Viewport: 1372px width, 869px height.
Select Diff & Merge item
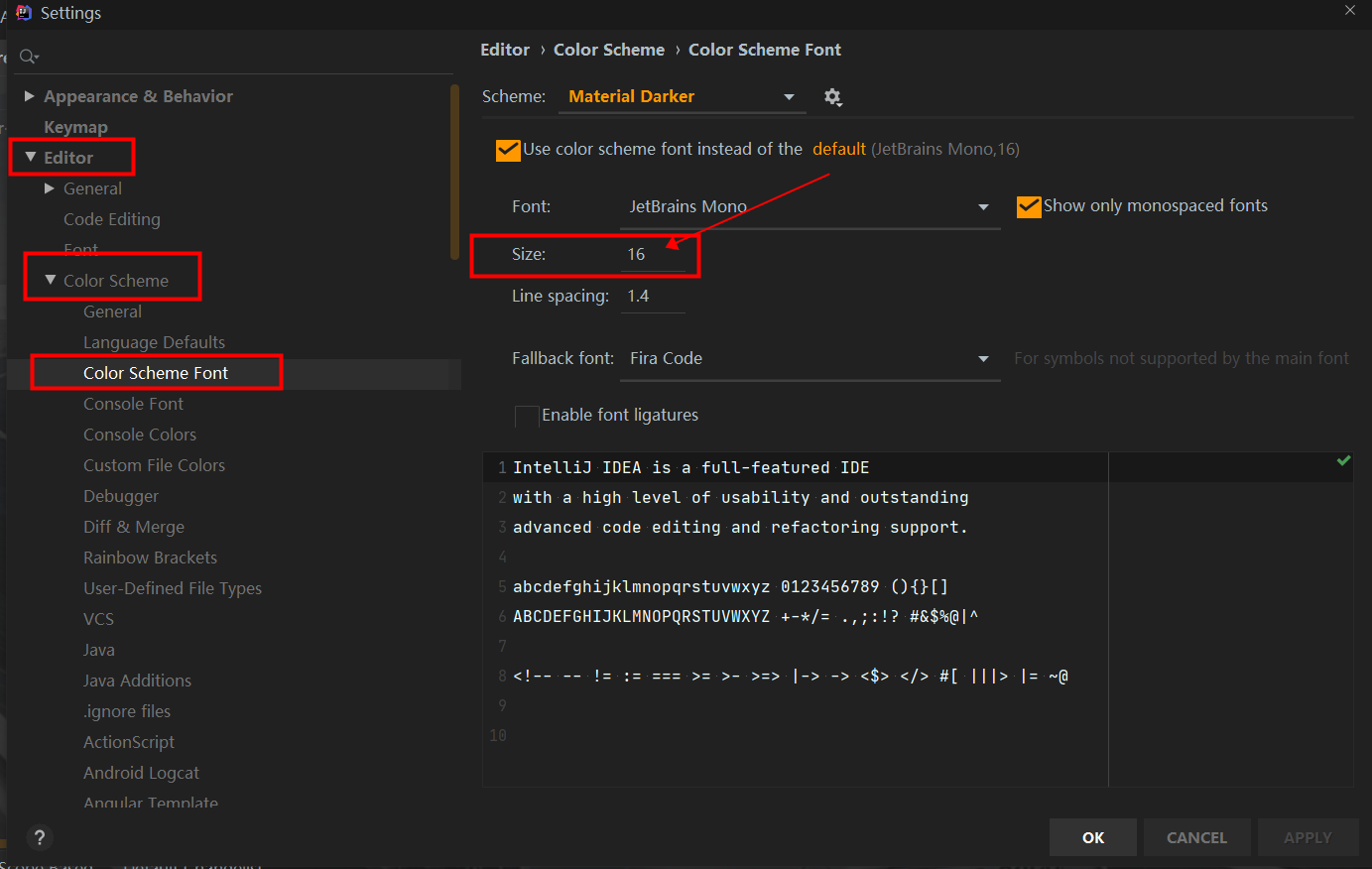(x=134, y=527)
